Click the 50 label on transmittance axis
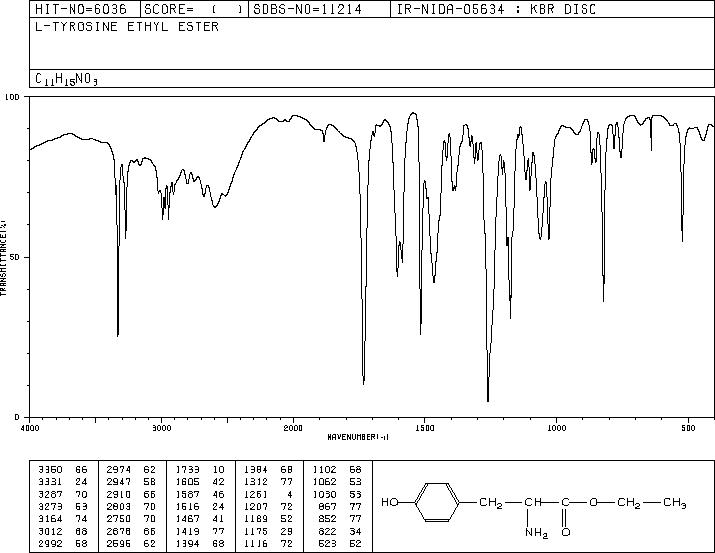Viewport: 715px width, 553px height. coord(15,257)
